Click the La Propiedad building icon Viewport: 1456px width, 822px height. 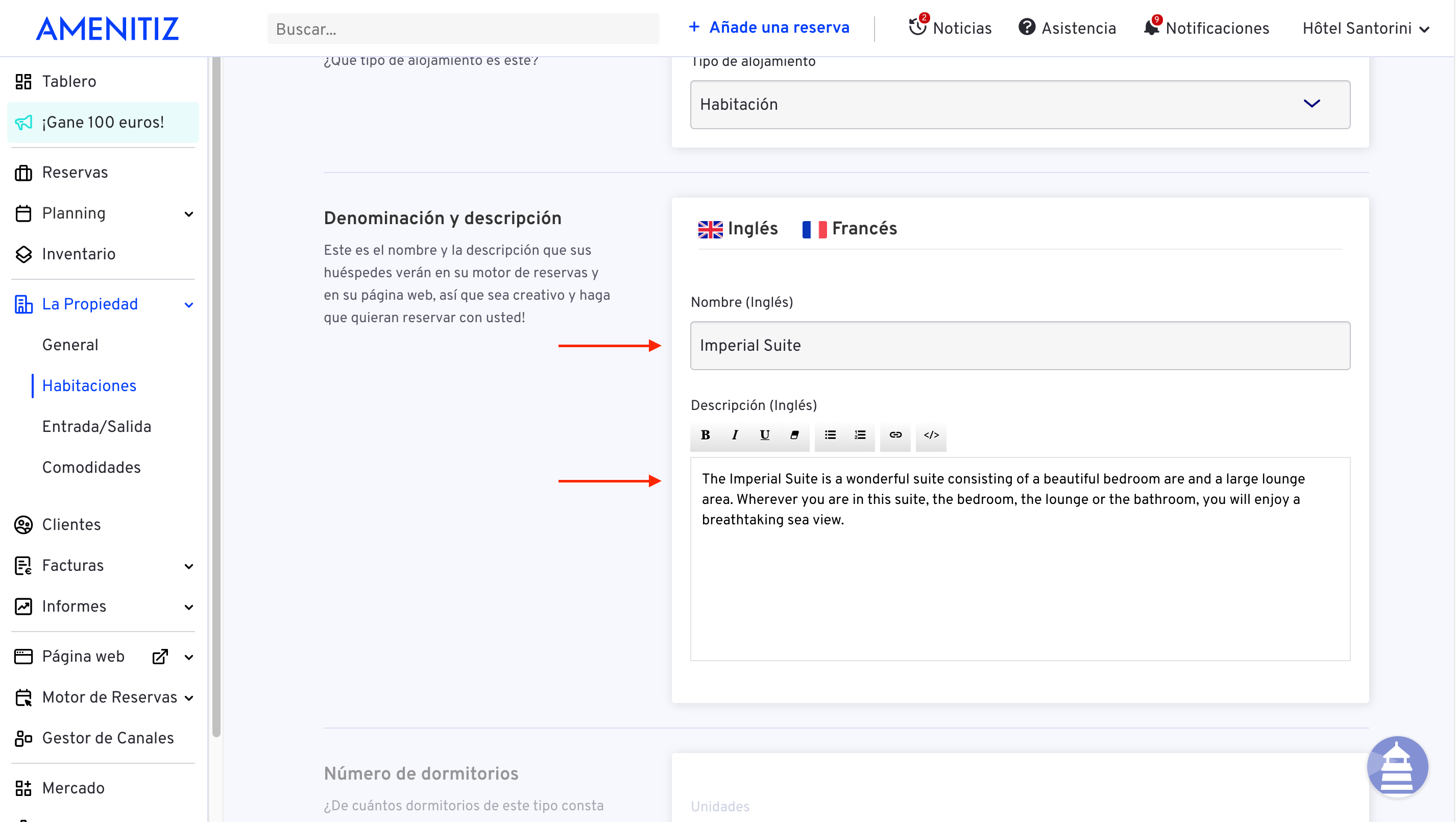[23, 305]
